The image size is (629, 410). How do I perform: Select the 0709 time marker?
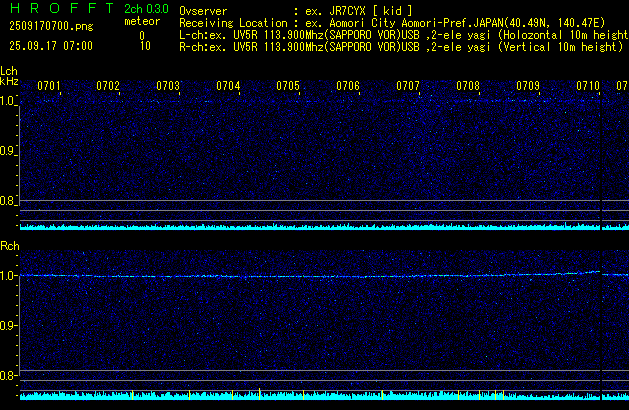[528, 86]
